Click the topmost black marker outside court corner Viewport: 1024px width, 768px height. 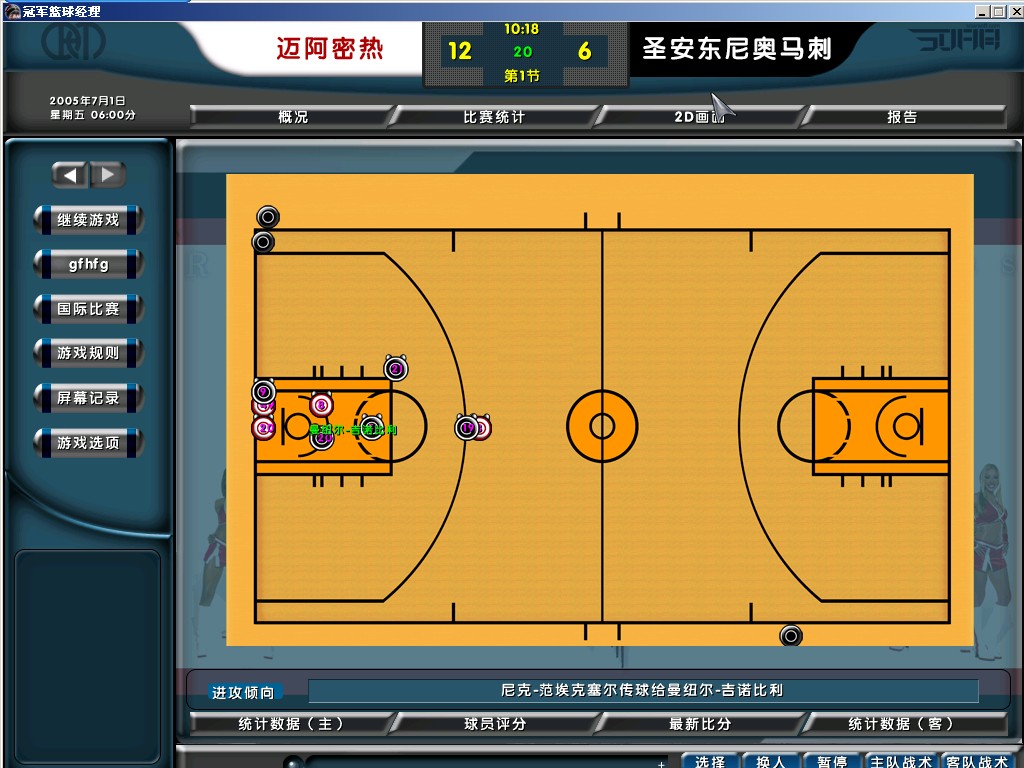268,216
